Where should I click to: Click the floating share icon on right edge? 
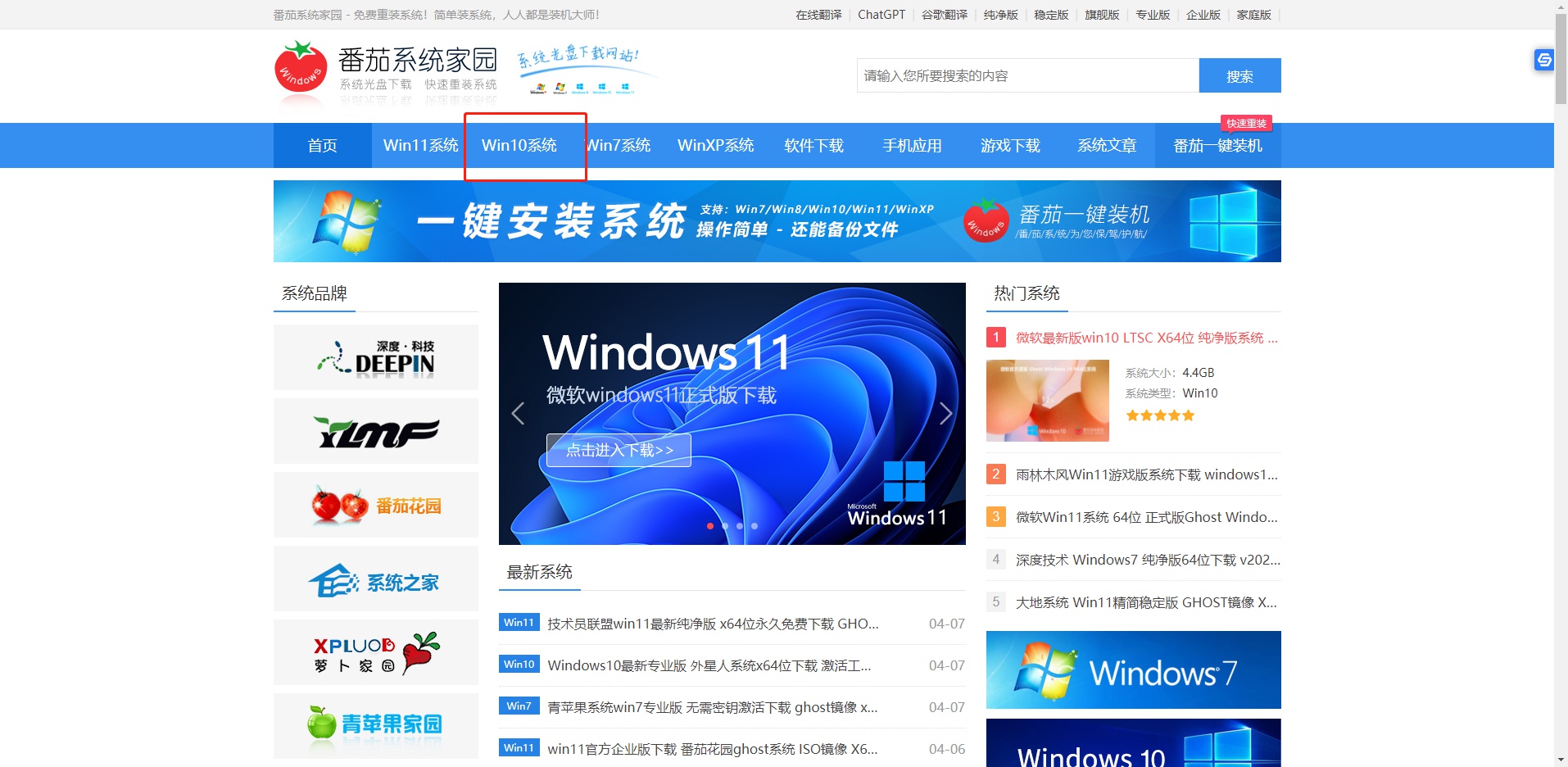pos(1543,60)
